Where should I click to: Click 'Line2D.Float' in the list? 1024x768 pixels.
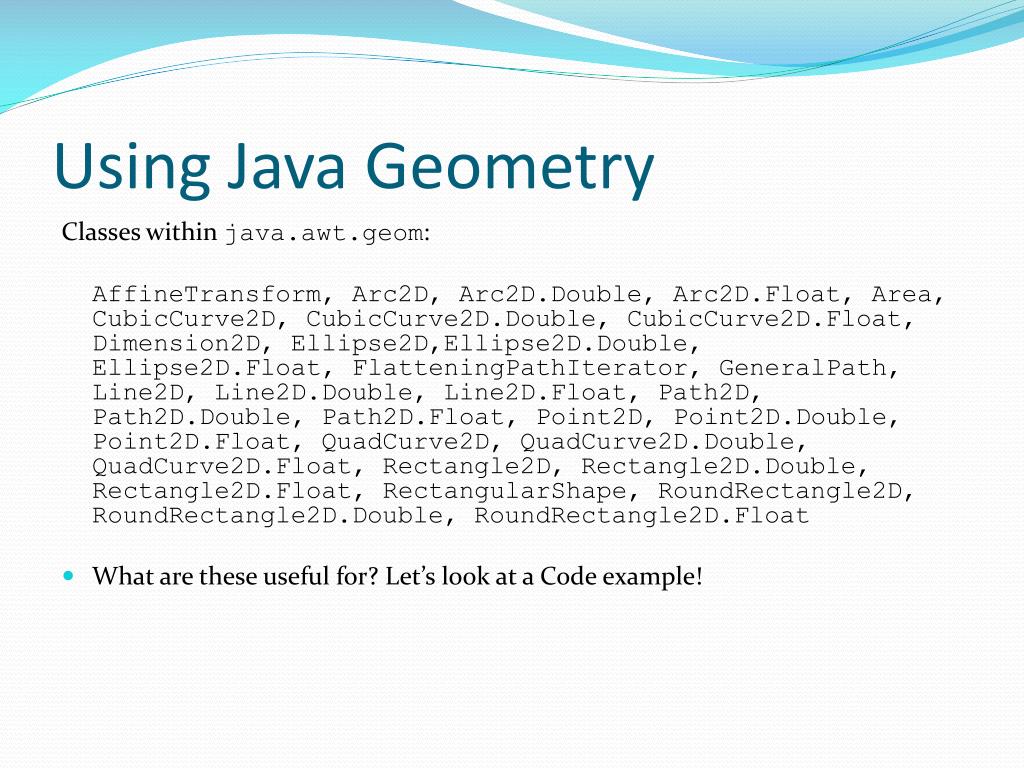click(x=536, y=393)
